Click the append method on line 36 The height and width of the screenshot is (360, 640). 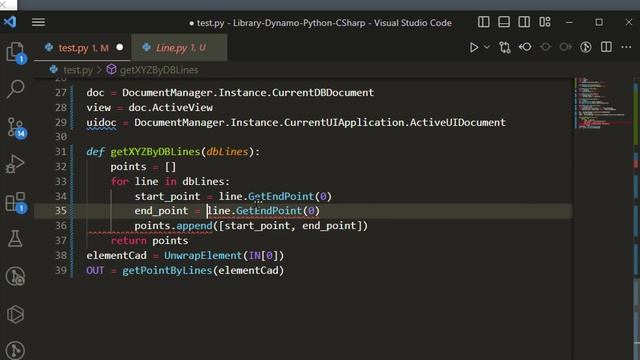pyautogui.click(x=194, y=225)
